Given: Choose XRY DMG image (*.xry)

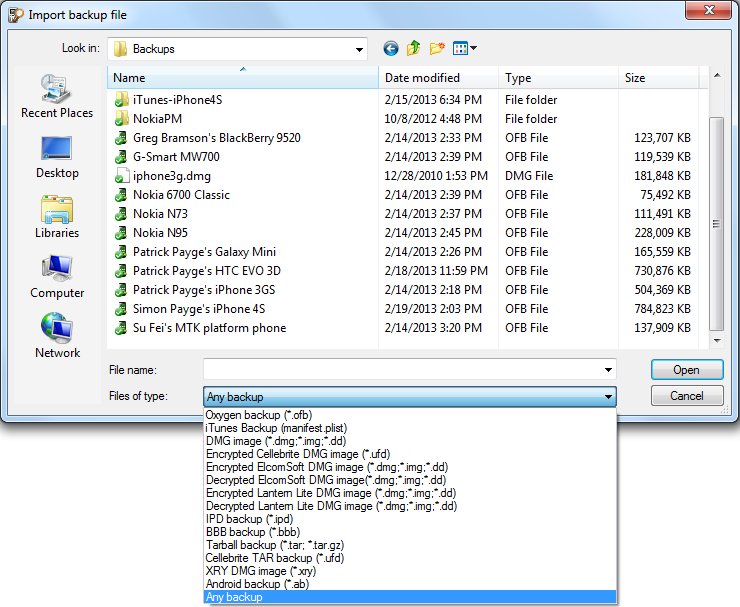Looking at the screenshot, I should [x=410, y=571].
